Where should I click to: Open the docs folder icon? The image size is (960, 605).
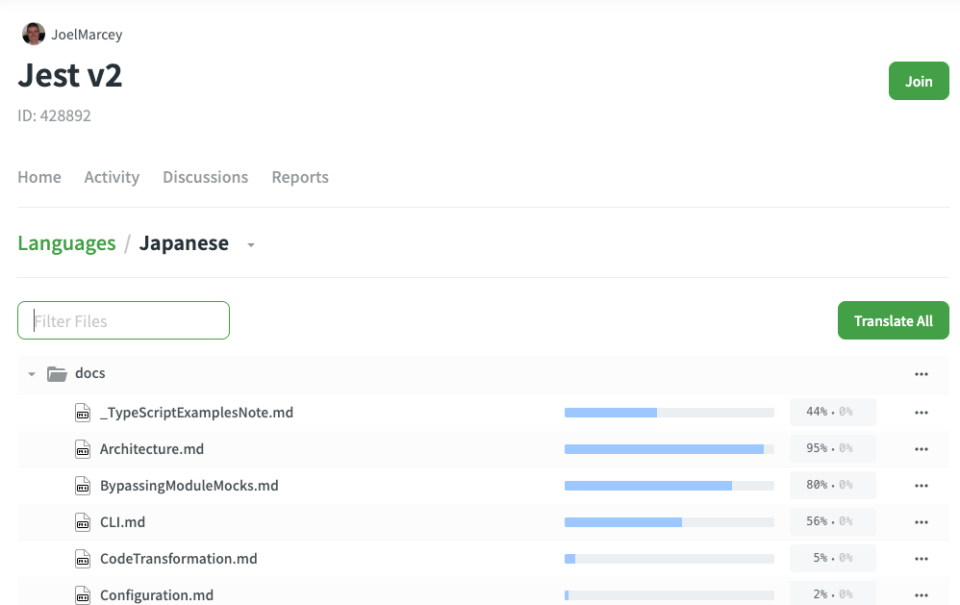(x=57, y=374)
